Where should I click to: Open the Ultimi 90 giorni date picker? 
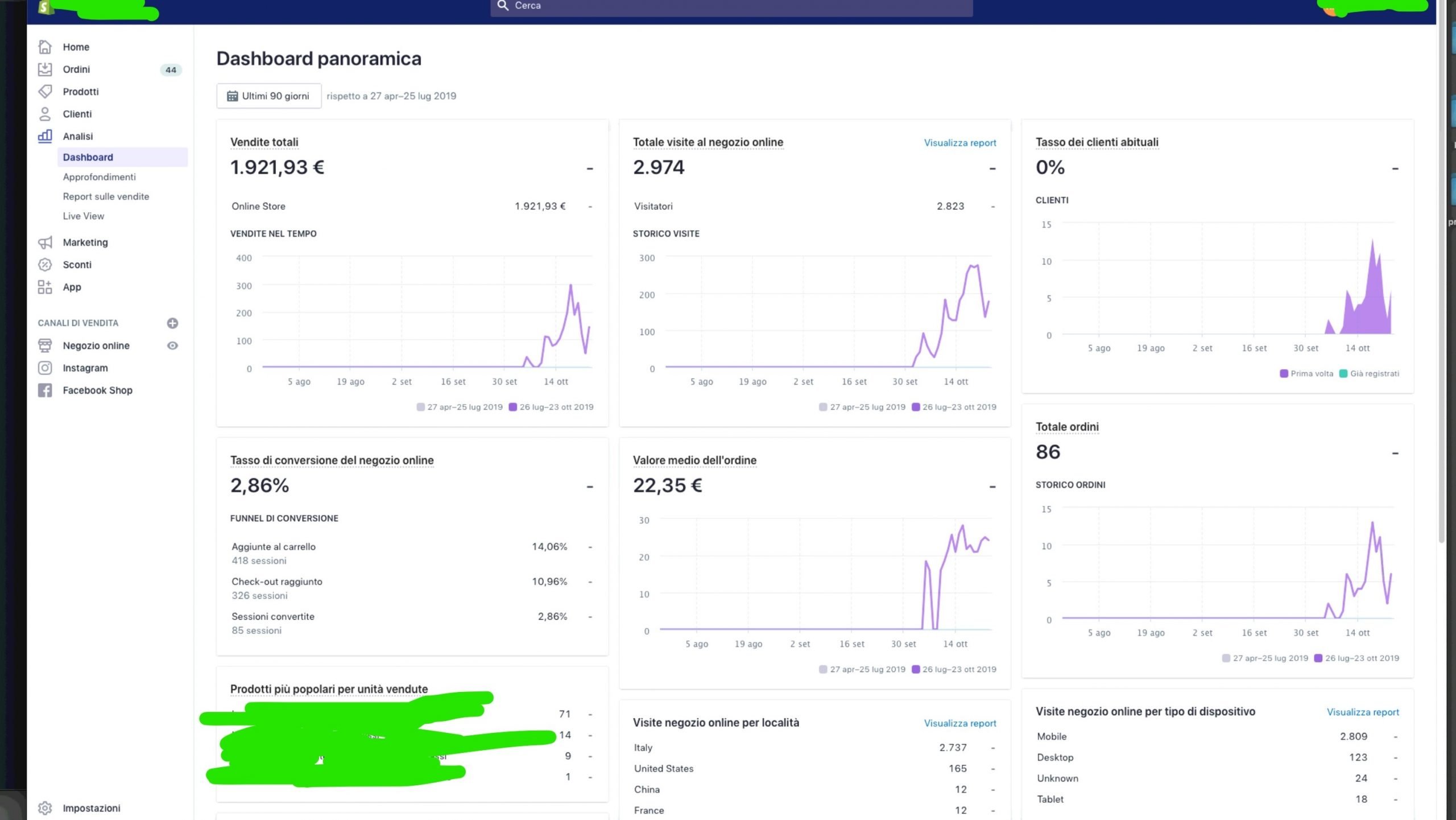[268, 96]
